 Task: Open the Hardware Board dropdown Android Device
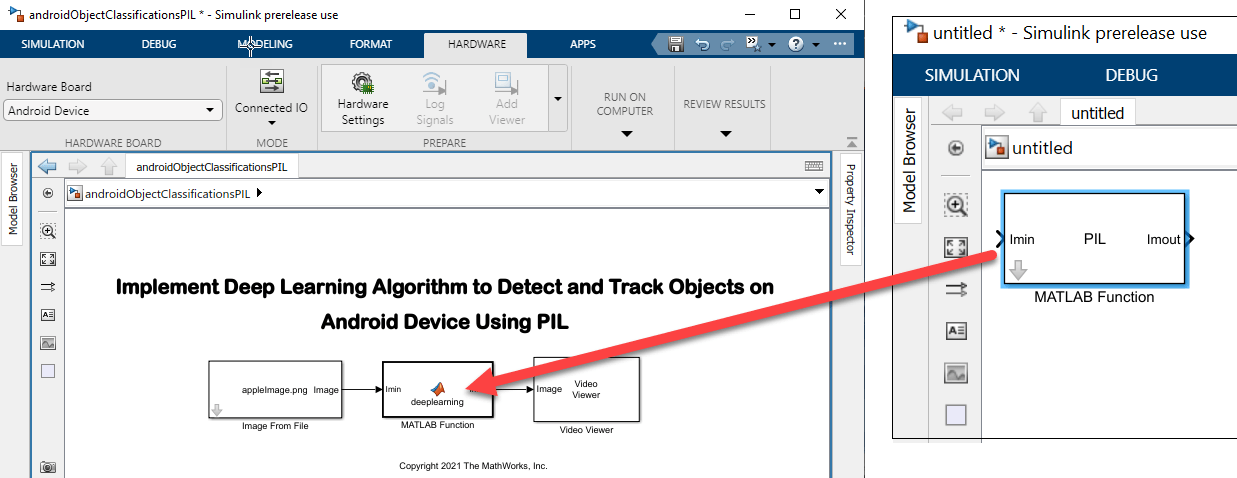tap(113, 111)
